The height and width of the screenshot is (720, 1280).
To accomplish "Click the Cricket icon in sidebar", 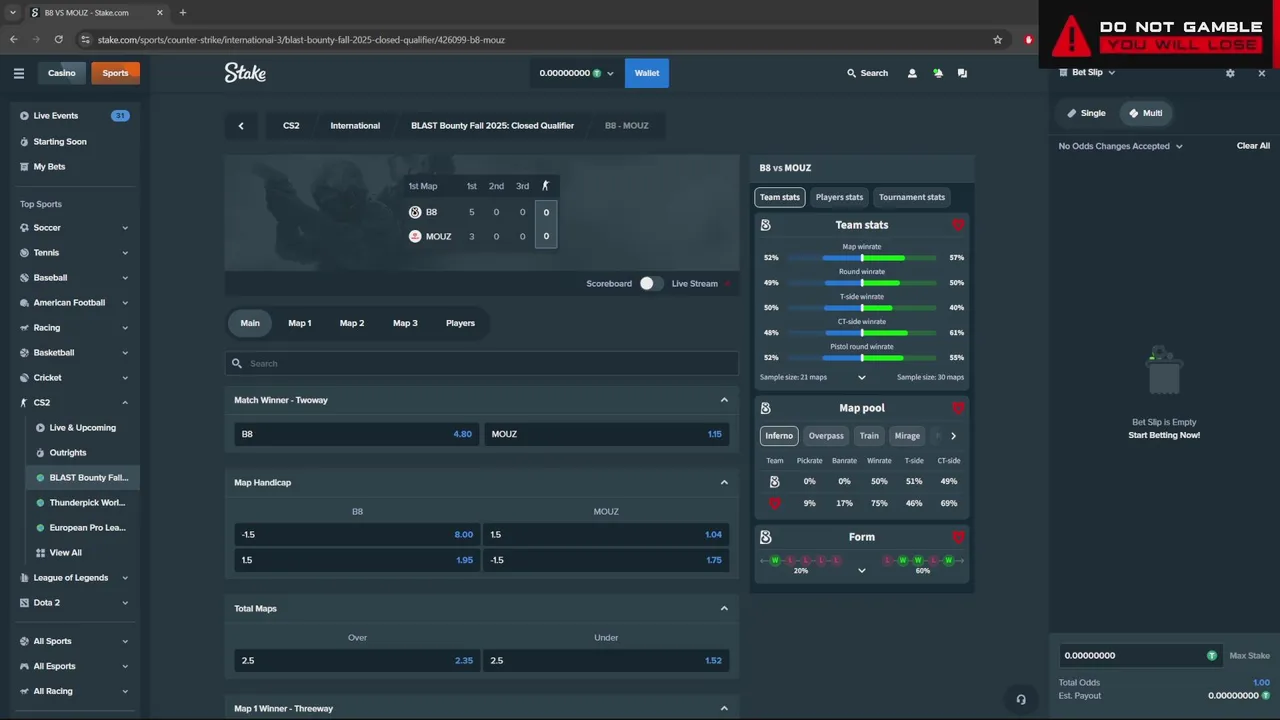I will point(25,378).
